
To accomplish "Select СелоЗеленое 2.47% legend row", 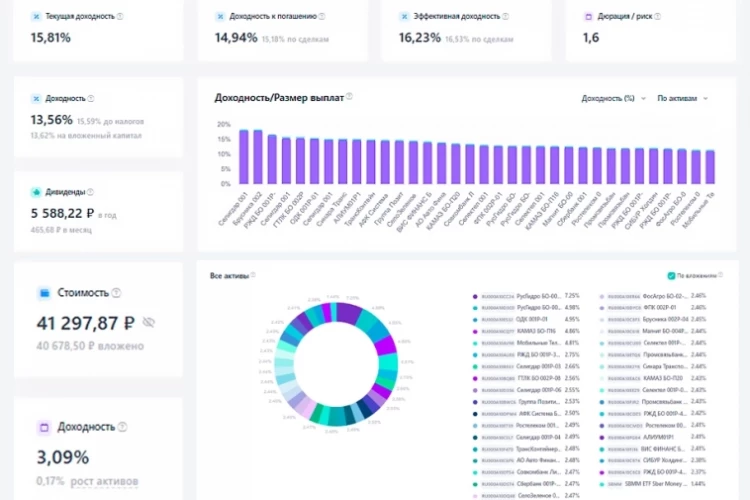I will point(526,496).
